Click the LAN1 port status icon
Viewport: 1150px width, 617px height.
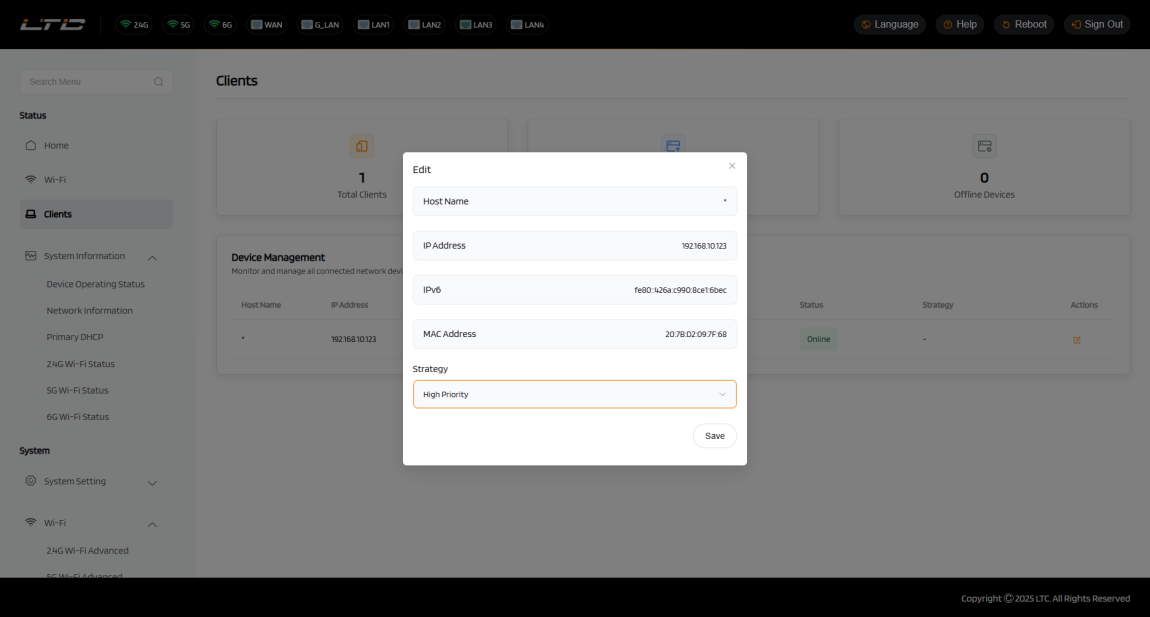tap(373, 24)
